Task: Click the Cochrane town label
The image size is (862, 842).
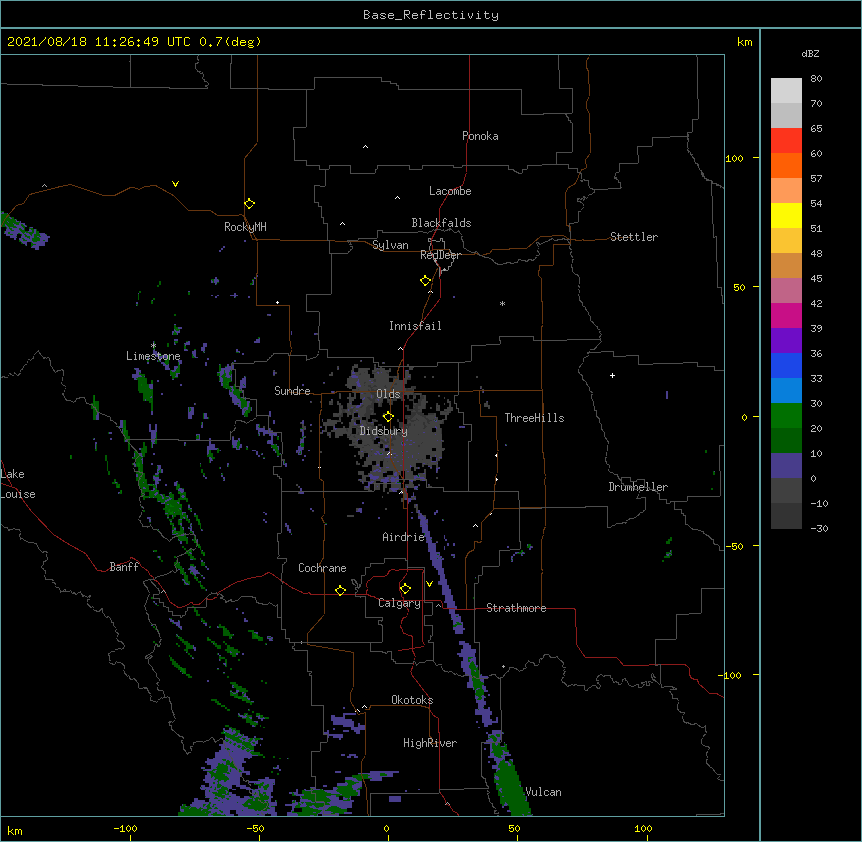Action: 322,568
